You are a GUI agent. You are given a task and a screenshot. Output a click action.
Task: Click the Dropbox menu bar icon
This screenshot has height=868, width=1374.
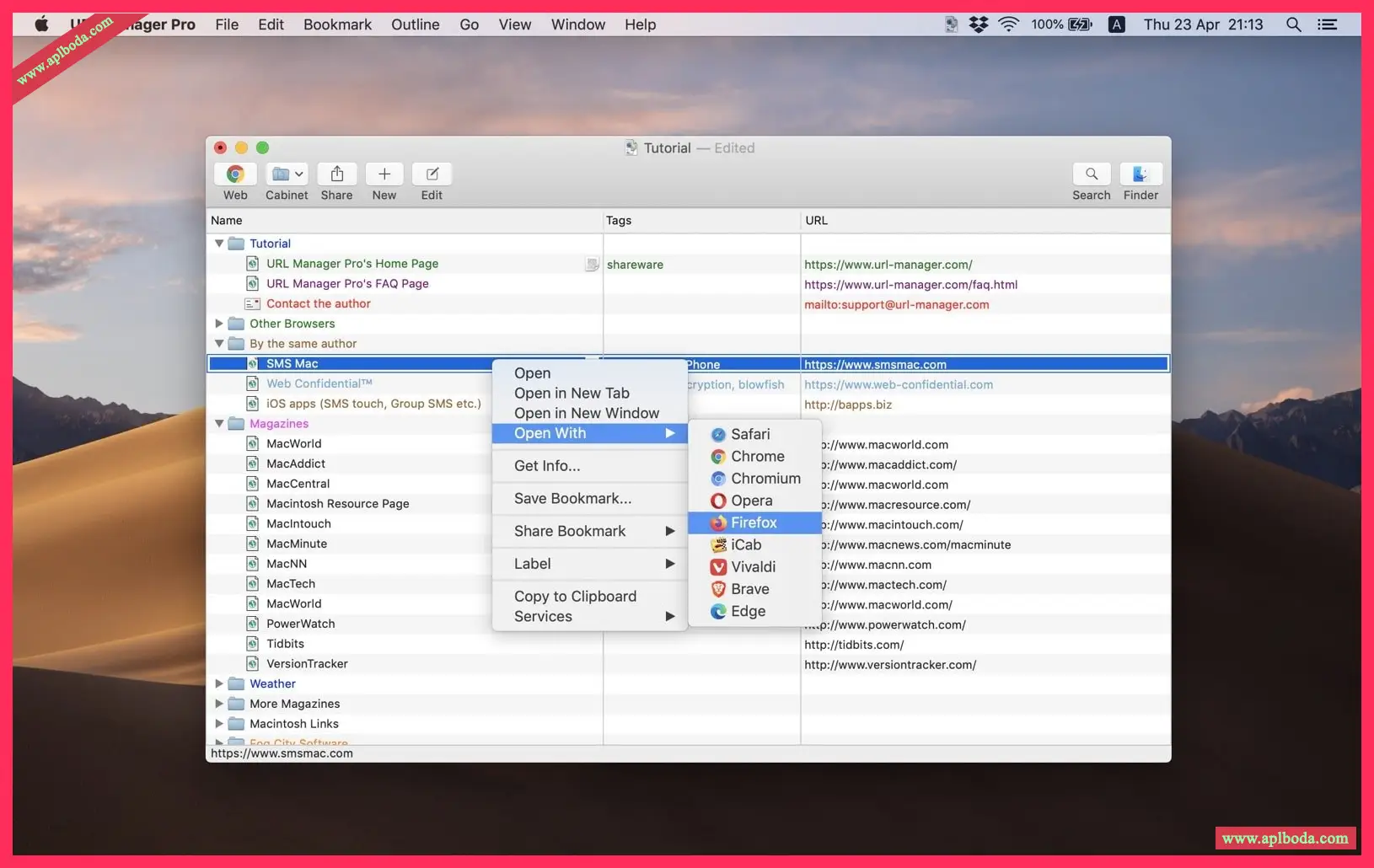(979, 24)
